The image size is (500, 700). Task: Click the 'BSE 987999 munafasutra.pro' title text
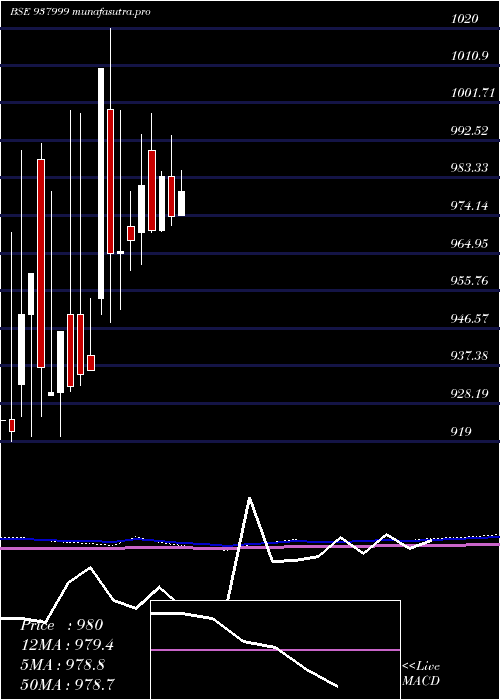point(80,12)
